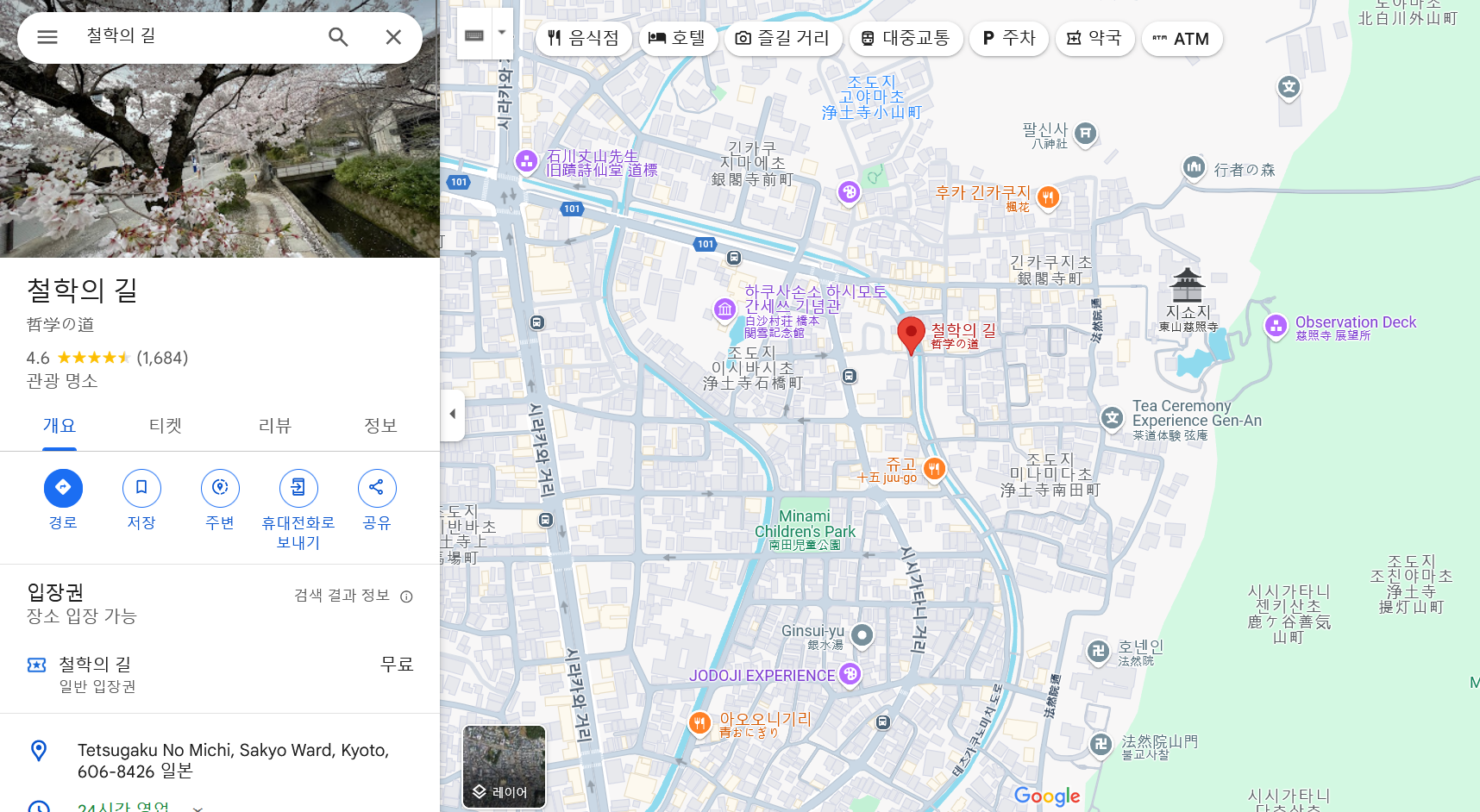Switch to the 리뷰 tab
Screen dimensions: 1480x812
pos(275,426)
